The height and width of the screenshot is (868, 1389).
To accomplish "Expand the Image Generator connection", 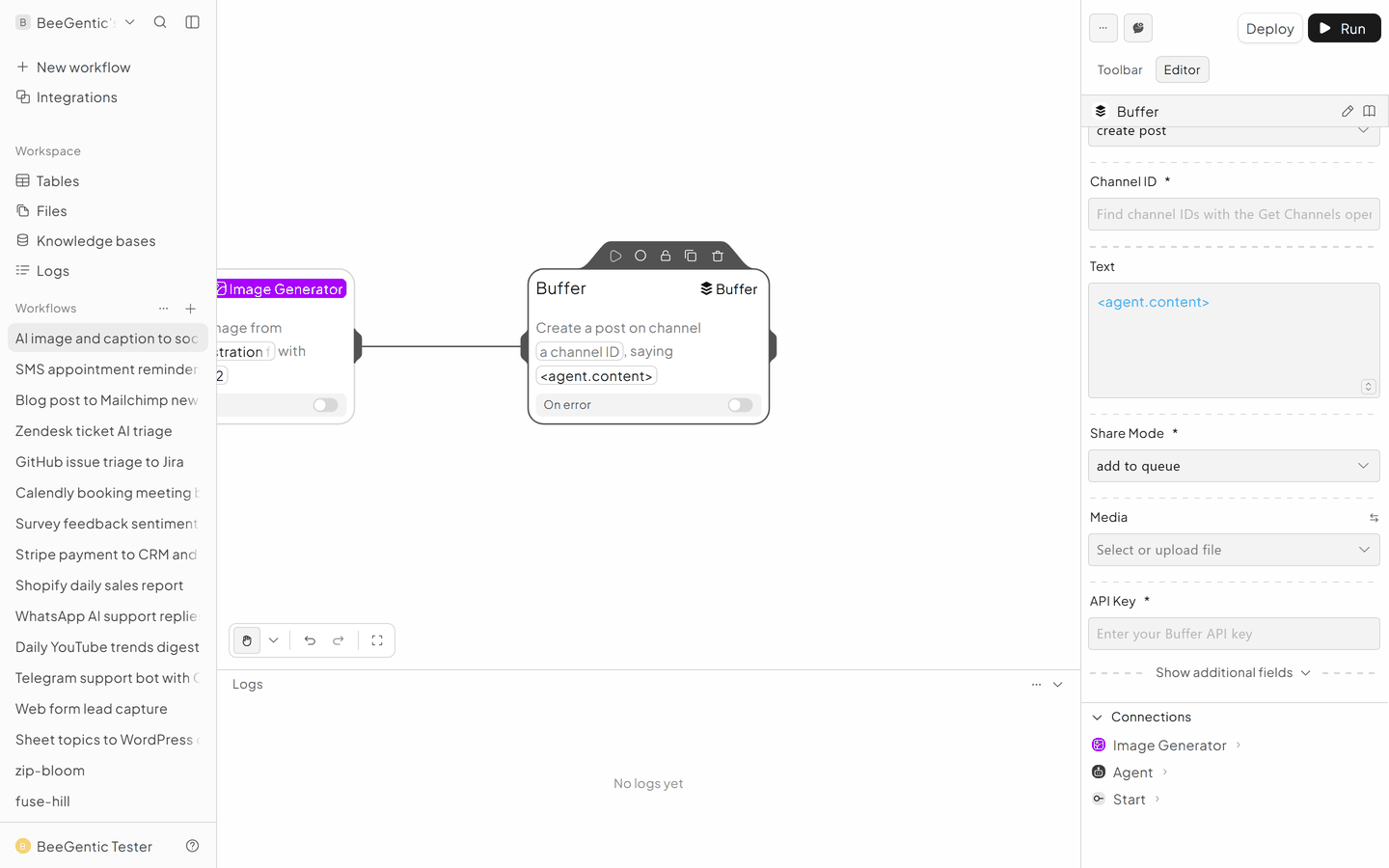I will click(x=1166, y=746).
